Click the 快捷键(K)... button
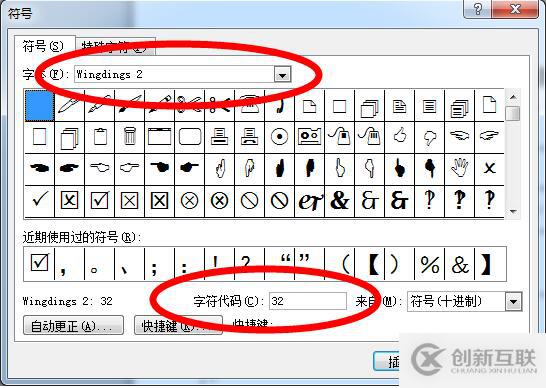This screenshot has width=546, height=388. click(178, 326)
